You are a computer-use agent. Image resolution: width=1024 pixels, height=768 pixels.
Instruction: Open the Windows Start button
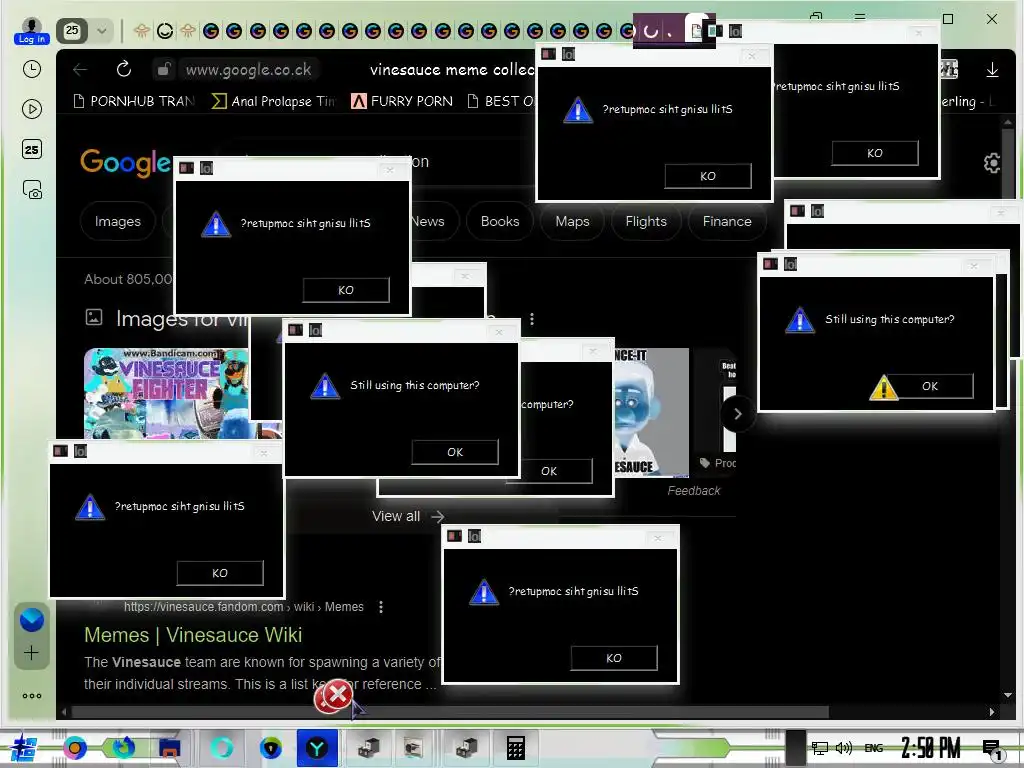point(22,748)
